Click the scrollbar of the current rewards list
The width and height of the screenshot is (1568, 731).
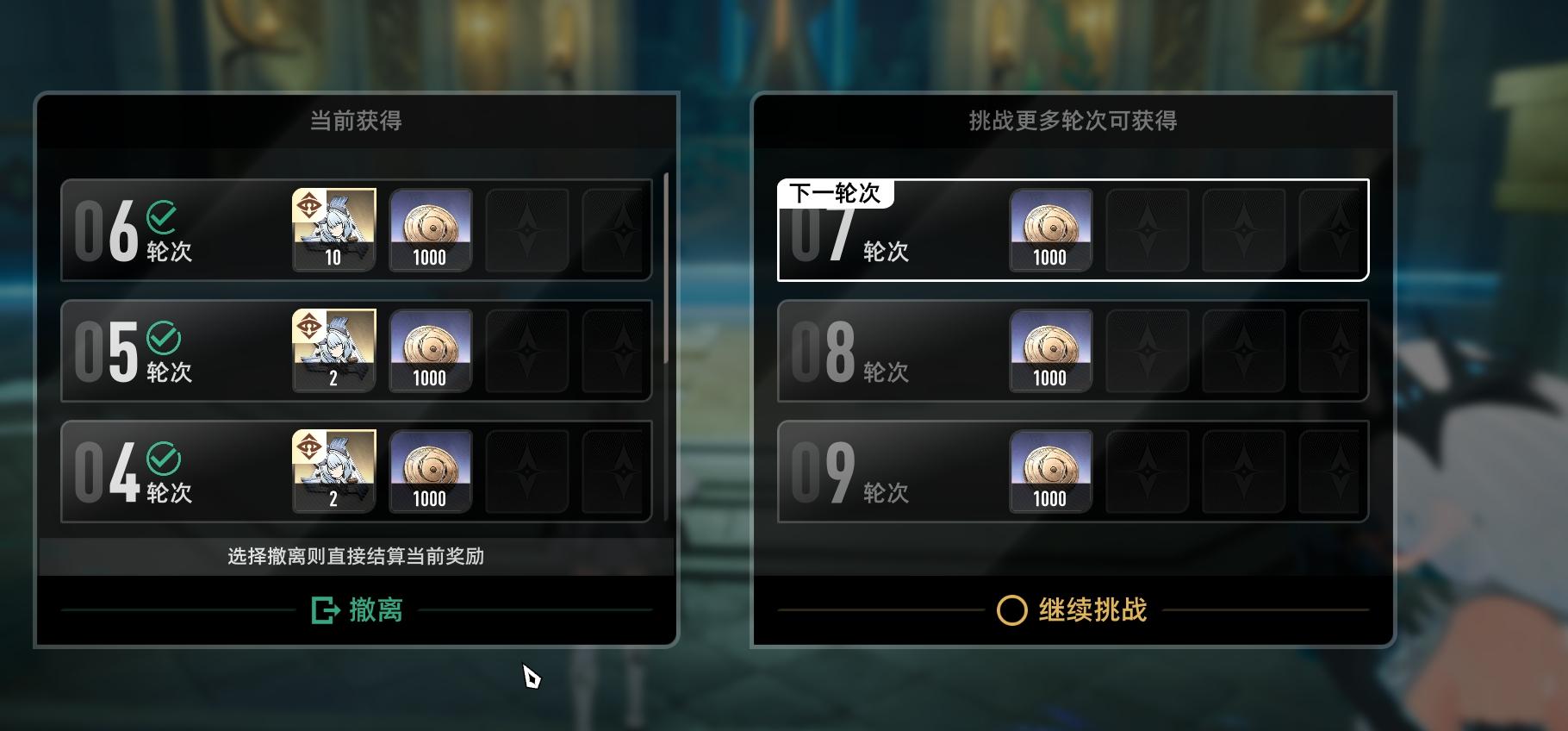click(667, 267)
